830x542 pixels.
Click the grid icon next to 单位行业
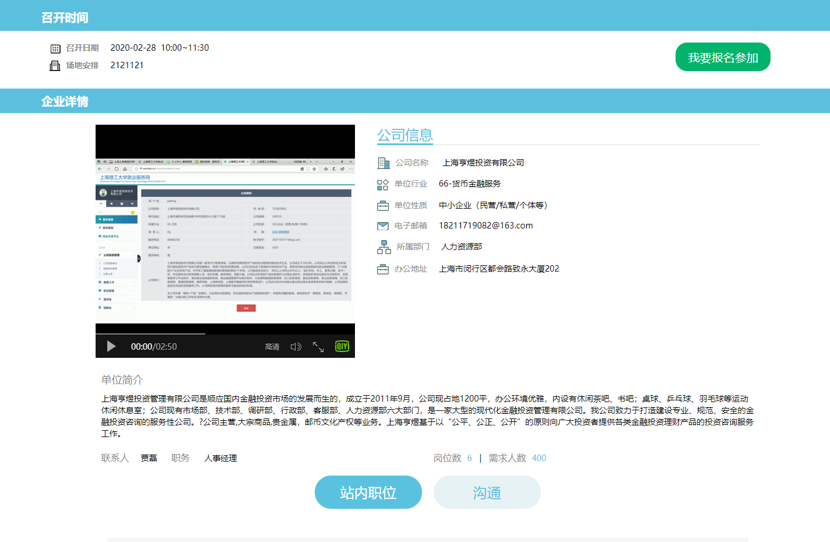pyautogui.click(x=383, y=184)
